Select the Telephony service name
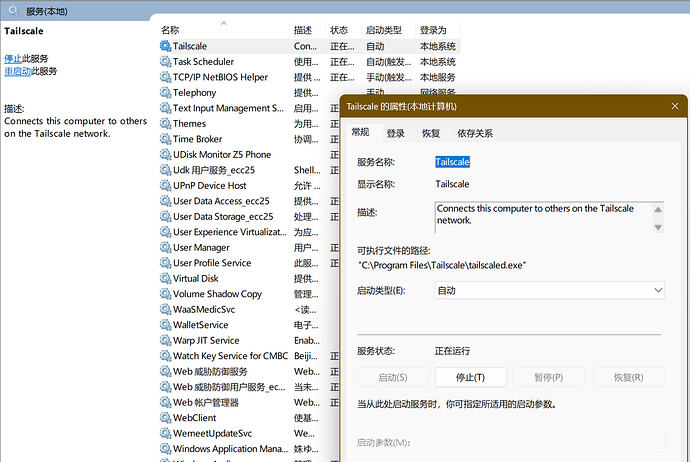690x462 pixels. click(x=195, y=92)
